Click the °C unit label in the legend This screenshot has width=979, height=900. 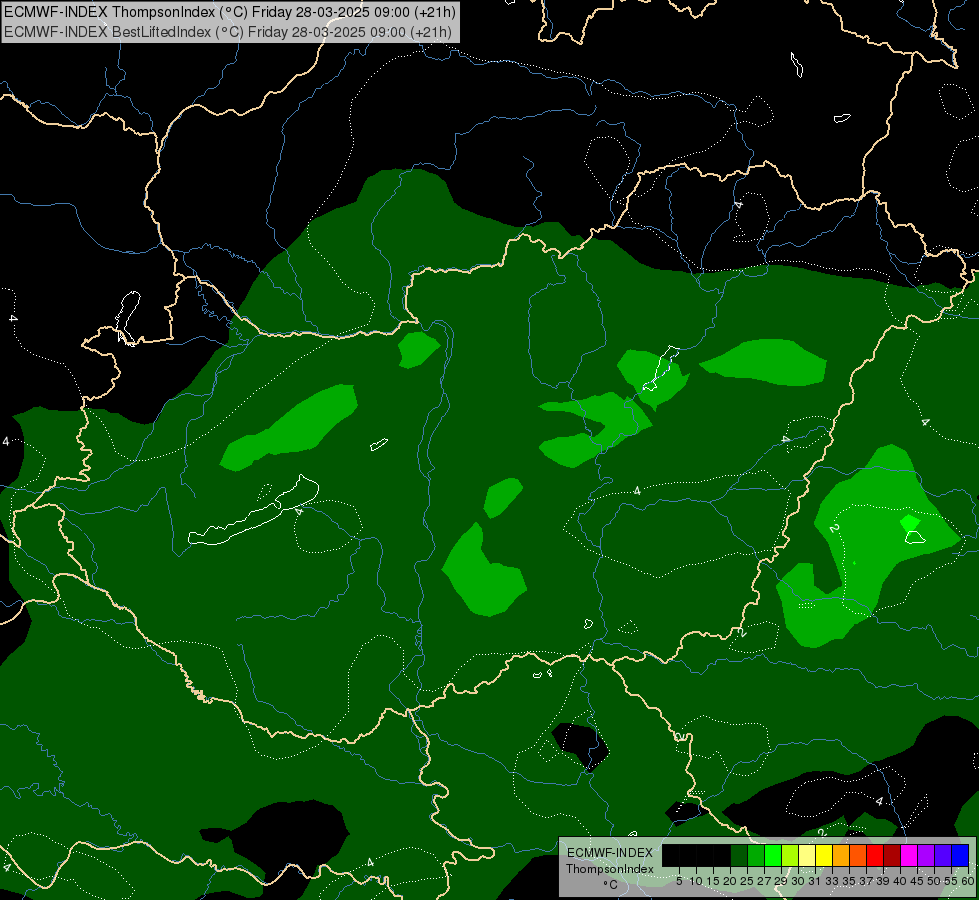[x=611, y=885]
